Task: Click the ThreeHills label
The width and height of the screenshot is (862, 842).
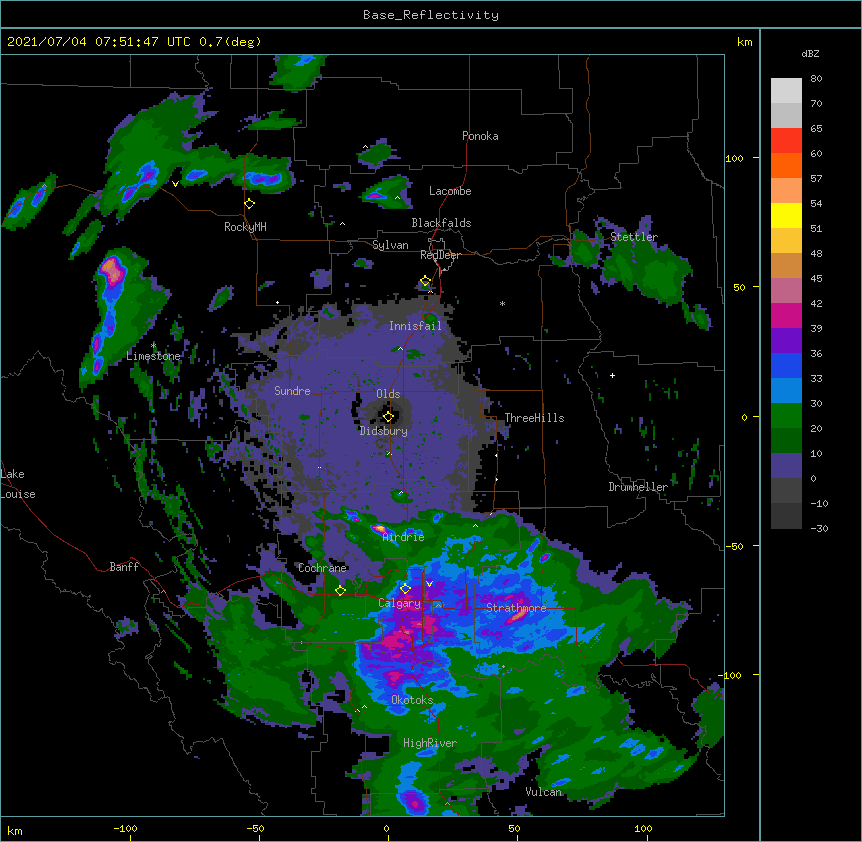Action: (534, 418)
